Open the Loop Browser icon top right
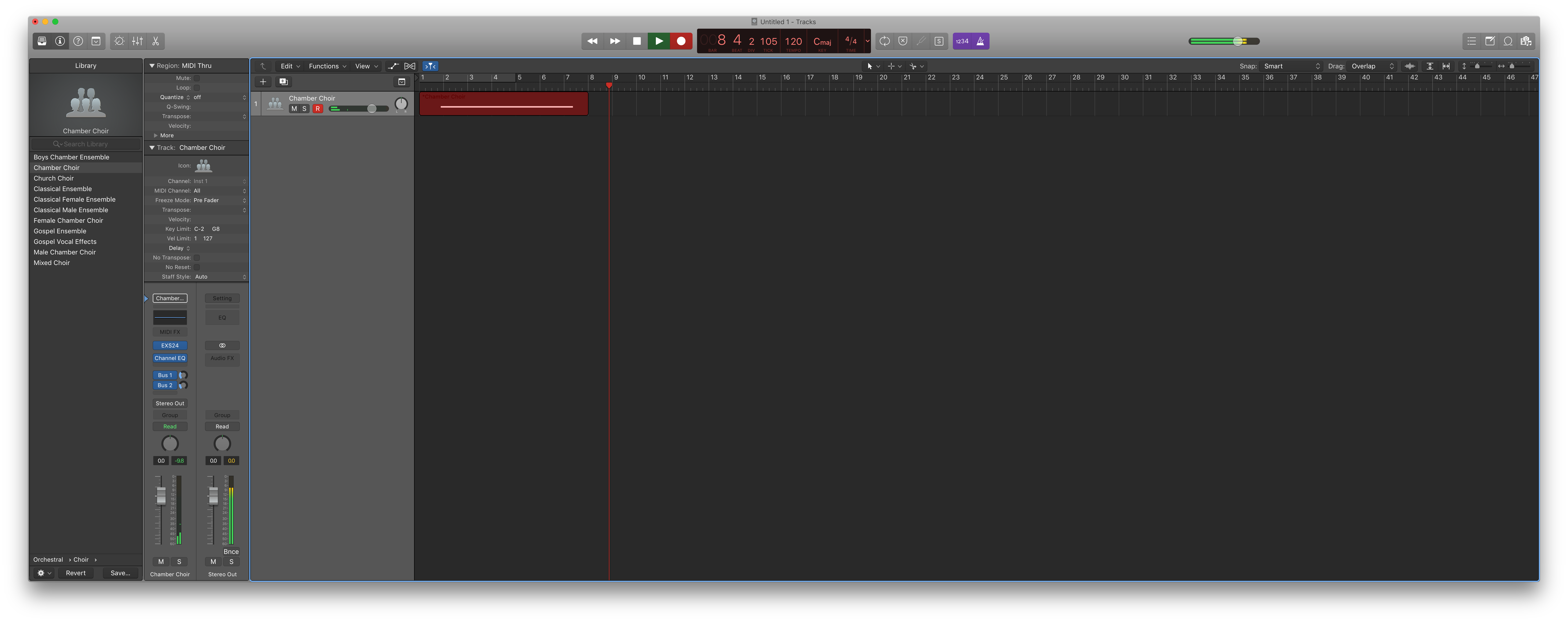The height and width of the screenshot is (622, 1568). coord(1508,41)
